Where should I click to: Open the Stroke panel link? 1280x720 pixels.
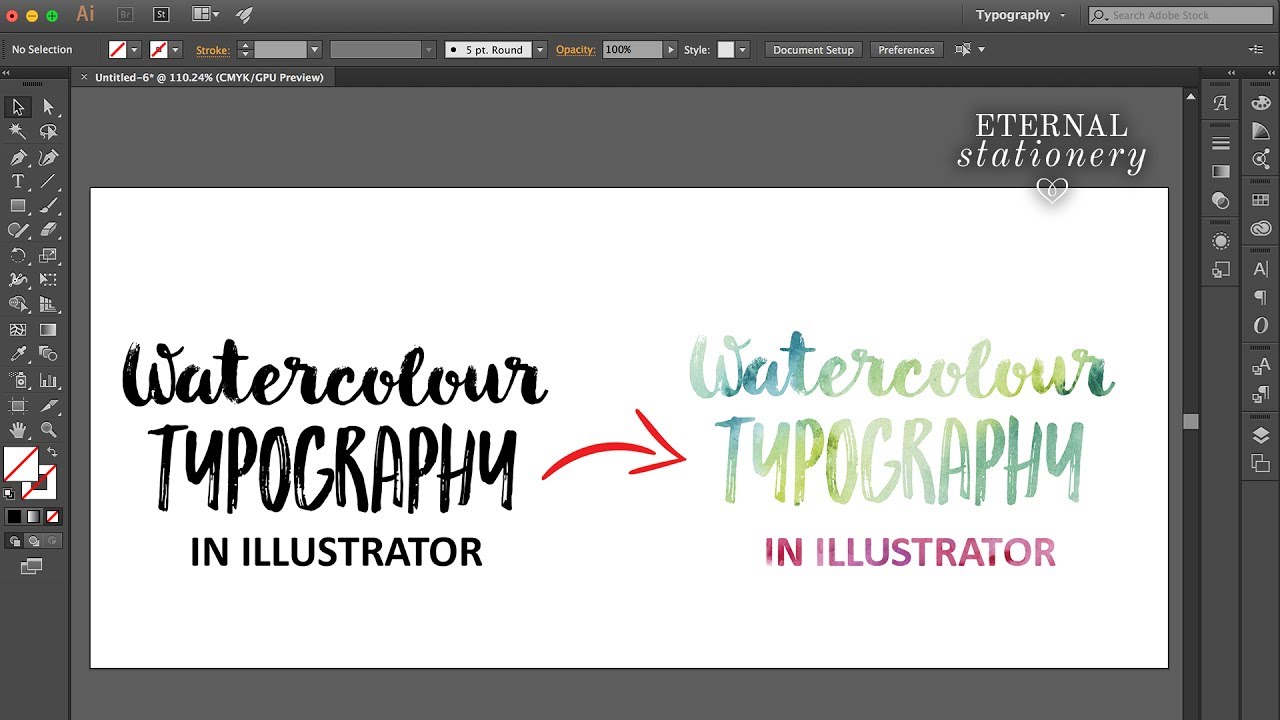[x=212, y=50]
